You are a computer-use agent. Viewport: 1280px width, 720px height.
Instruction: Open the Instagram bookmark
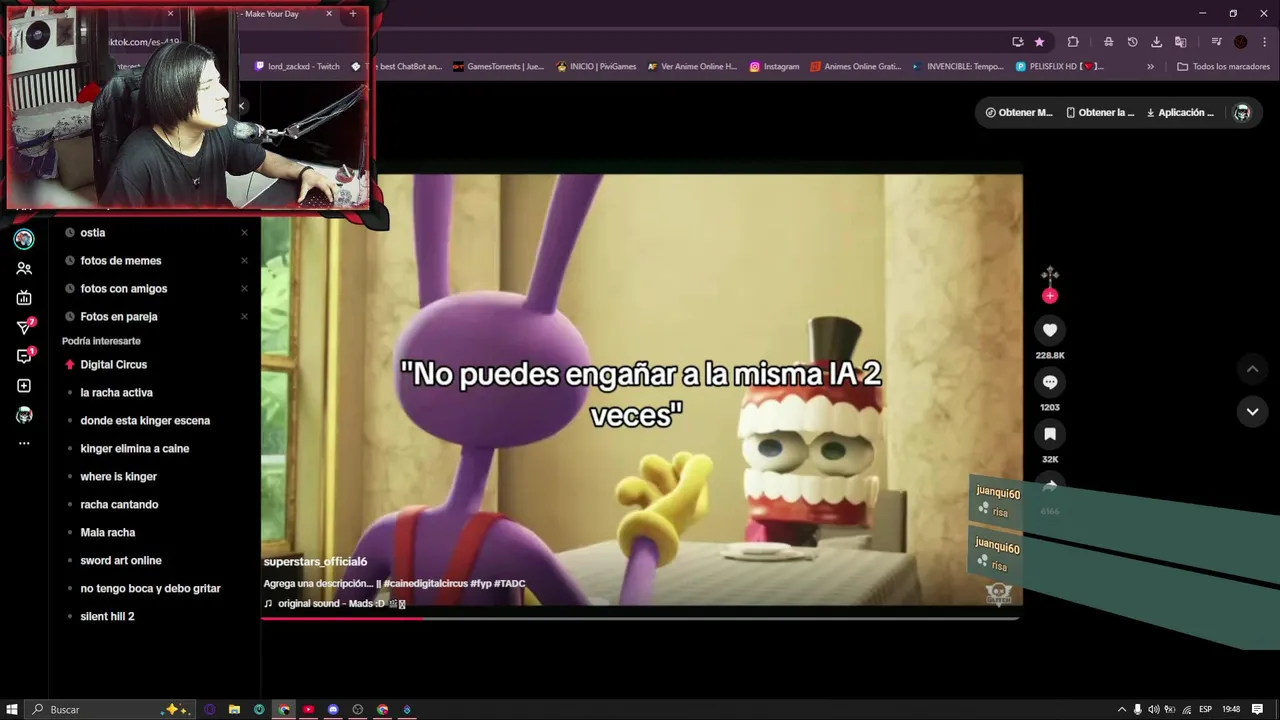(x=775, y=67)
